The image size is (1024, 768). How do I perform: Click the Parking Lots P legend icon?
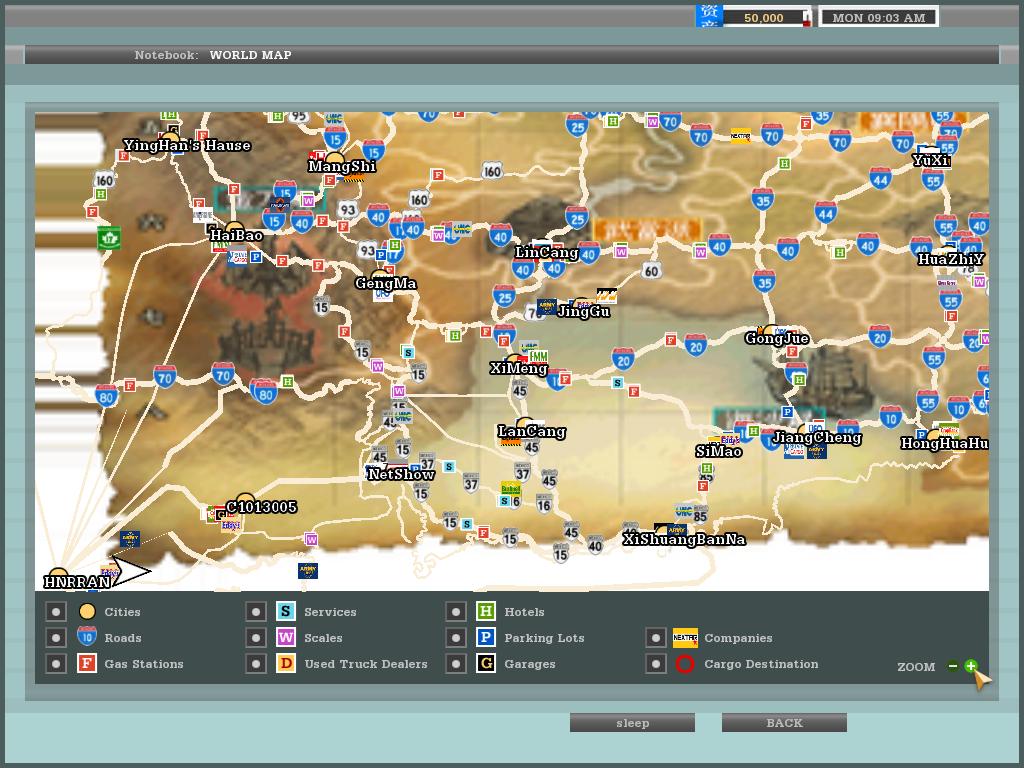485,637
